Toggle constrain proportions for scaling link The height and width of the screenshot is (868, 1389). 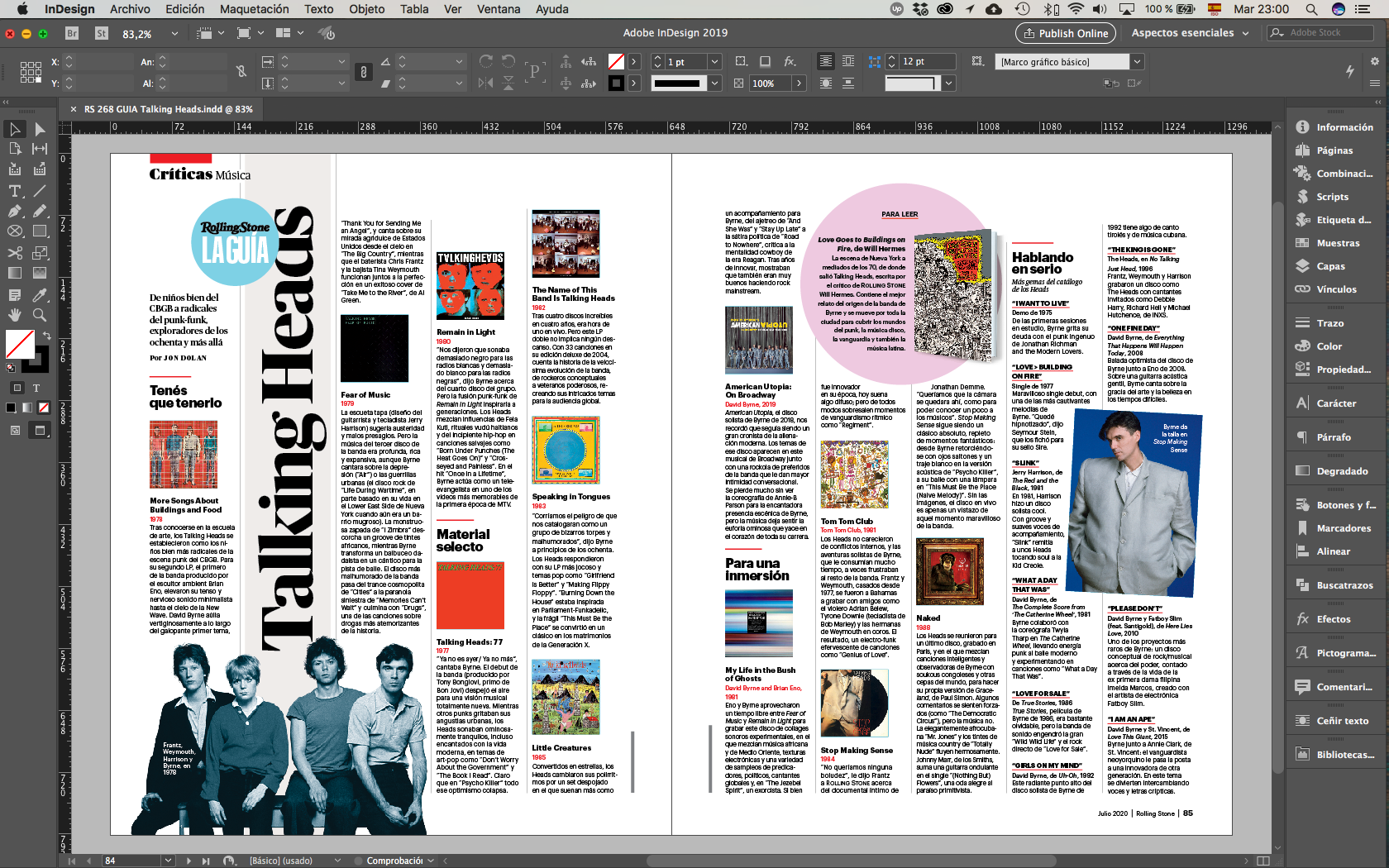pyautogui.click(x=363, y=72)
